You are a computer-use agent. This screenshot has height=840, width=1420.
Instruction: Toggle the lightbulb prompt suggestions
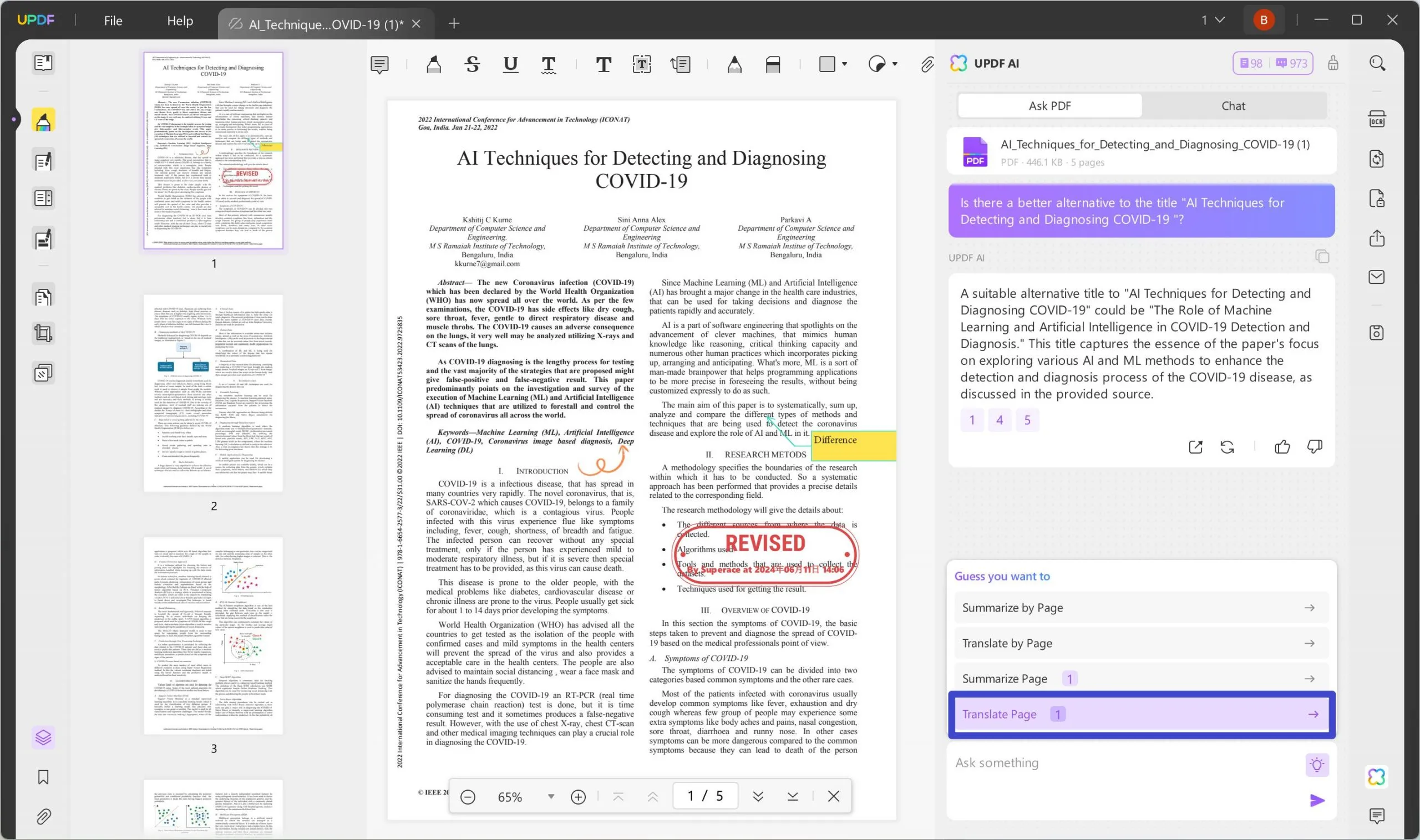[x=1317, y=765]
